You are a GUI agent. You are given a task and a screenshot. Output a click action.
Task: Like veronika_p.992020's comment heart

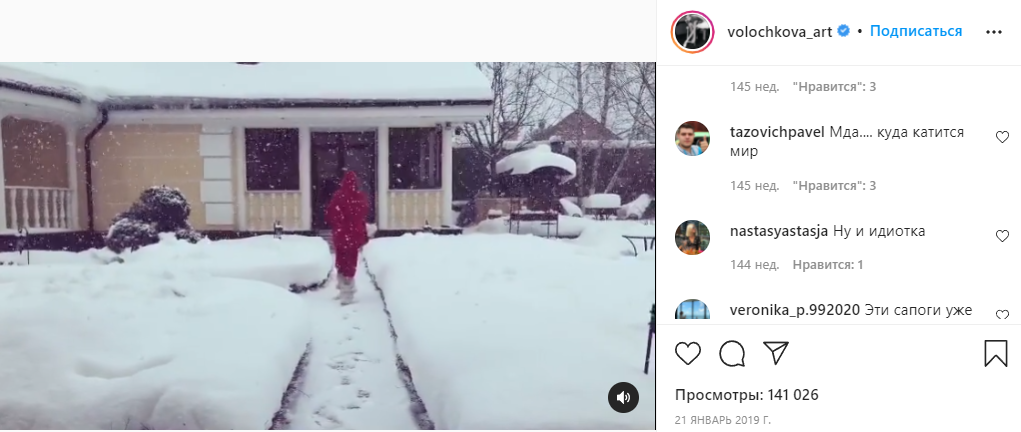tap(1002, 315)
